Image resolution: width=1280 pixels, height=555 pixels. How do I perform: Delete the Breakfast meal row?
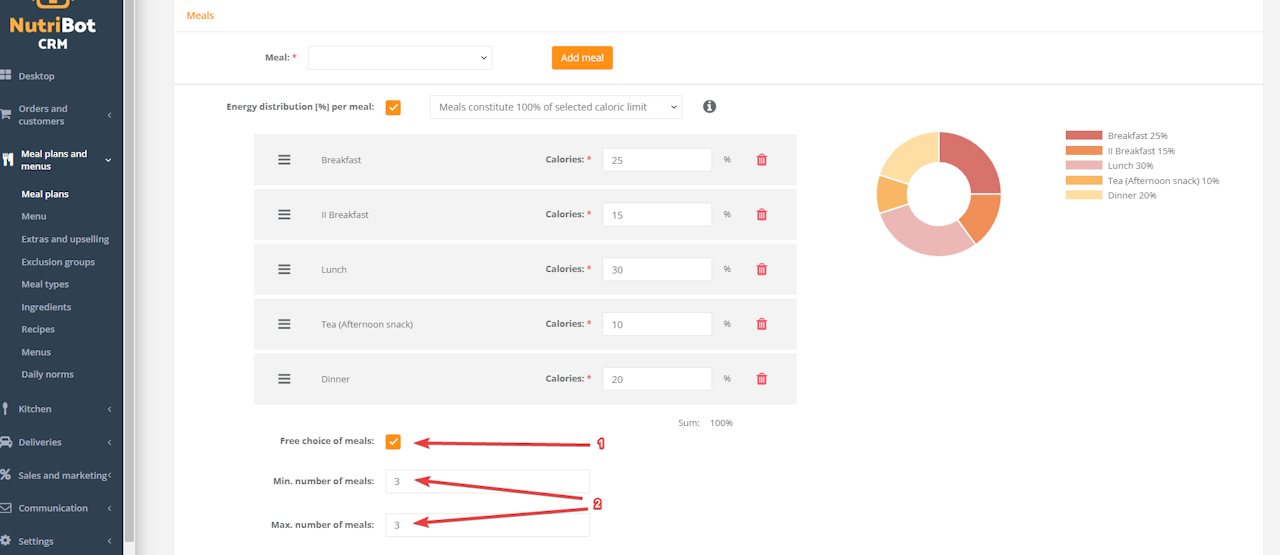pyautogui.click(x=761, y=160)
